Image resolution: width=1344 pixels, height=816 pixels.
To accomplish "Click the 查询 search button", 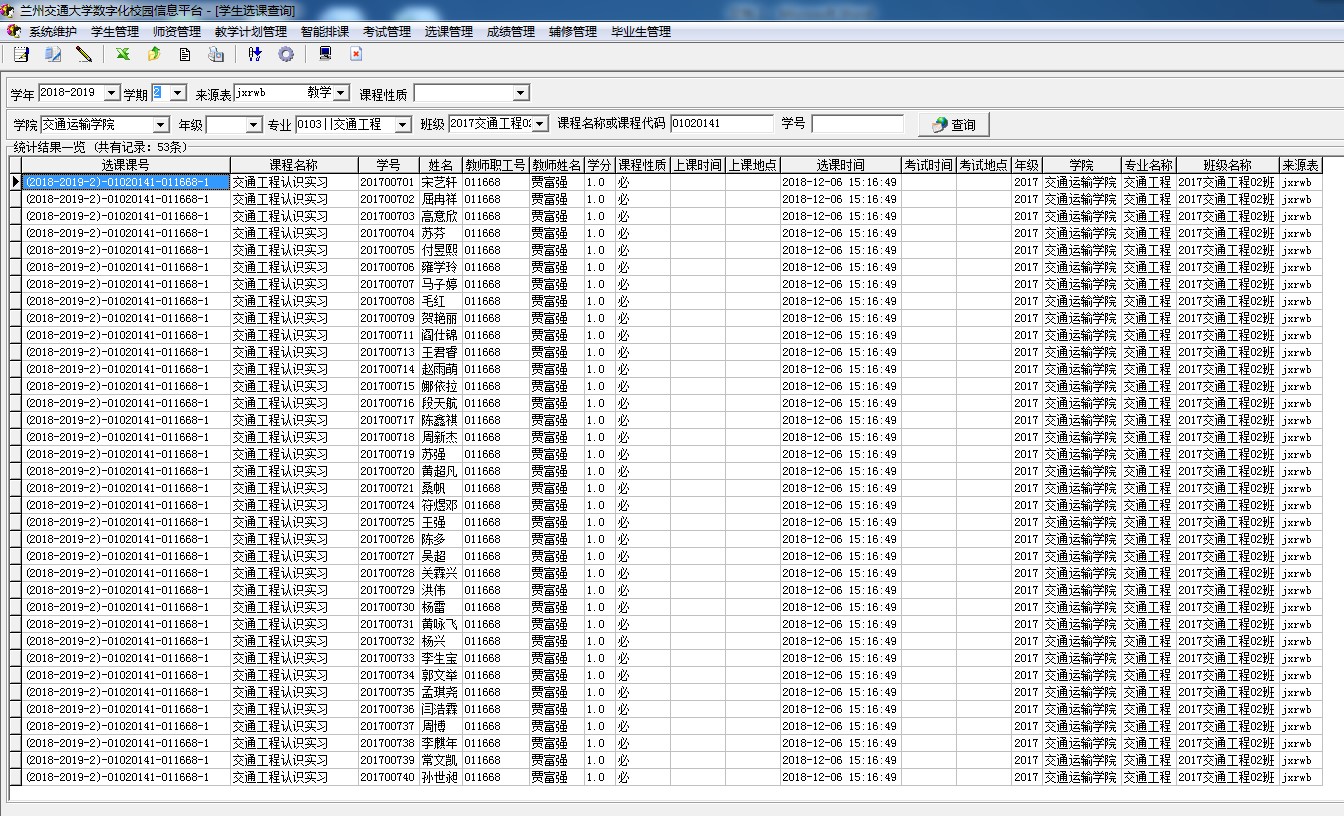I will (x=953, y=125).
